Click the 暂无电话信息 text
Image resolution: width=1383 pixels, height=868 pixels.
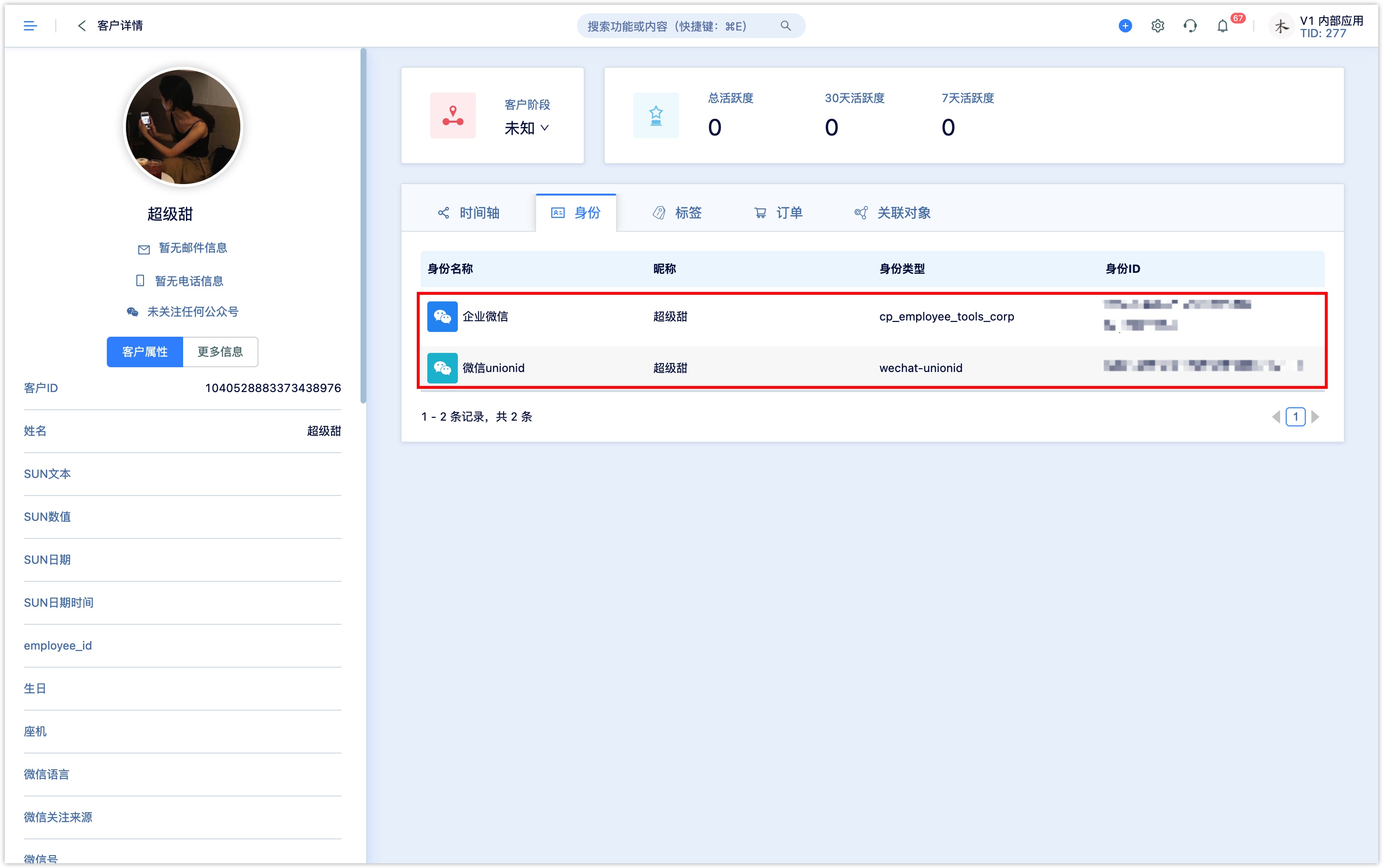pos(189,281)
